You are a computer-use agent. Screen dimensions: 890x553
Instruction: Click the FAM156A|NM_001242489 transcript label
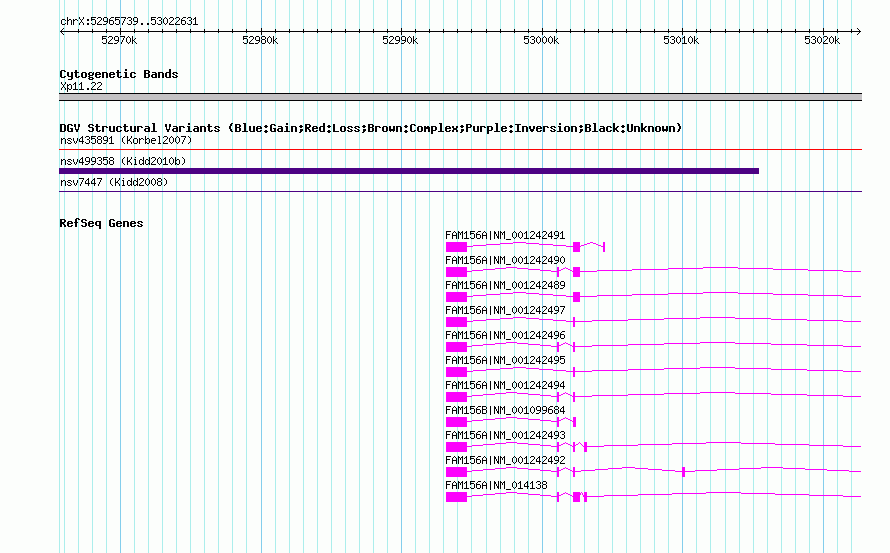point(505,285)
